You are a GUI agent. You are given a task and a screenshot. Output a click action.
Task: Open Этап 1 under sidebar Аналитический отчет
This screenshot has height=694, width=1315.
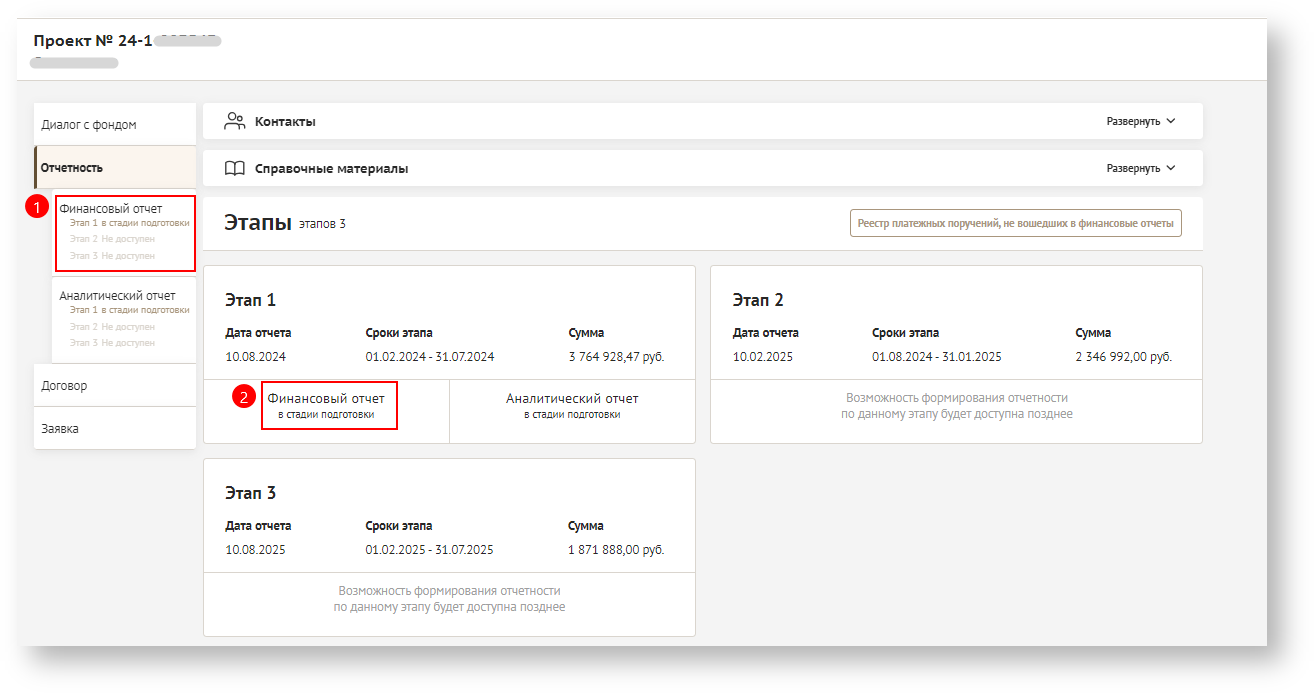click(x=129, y=310)
